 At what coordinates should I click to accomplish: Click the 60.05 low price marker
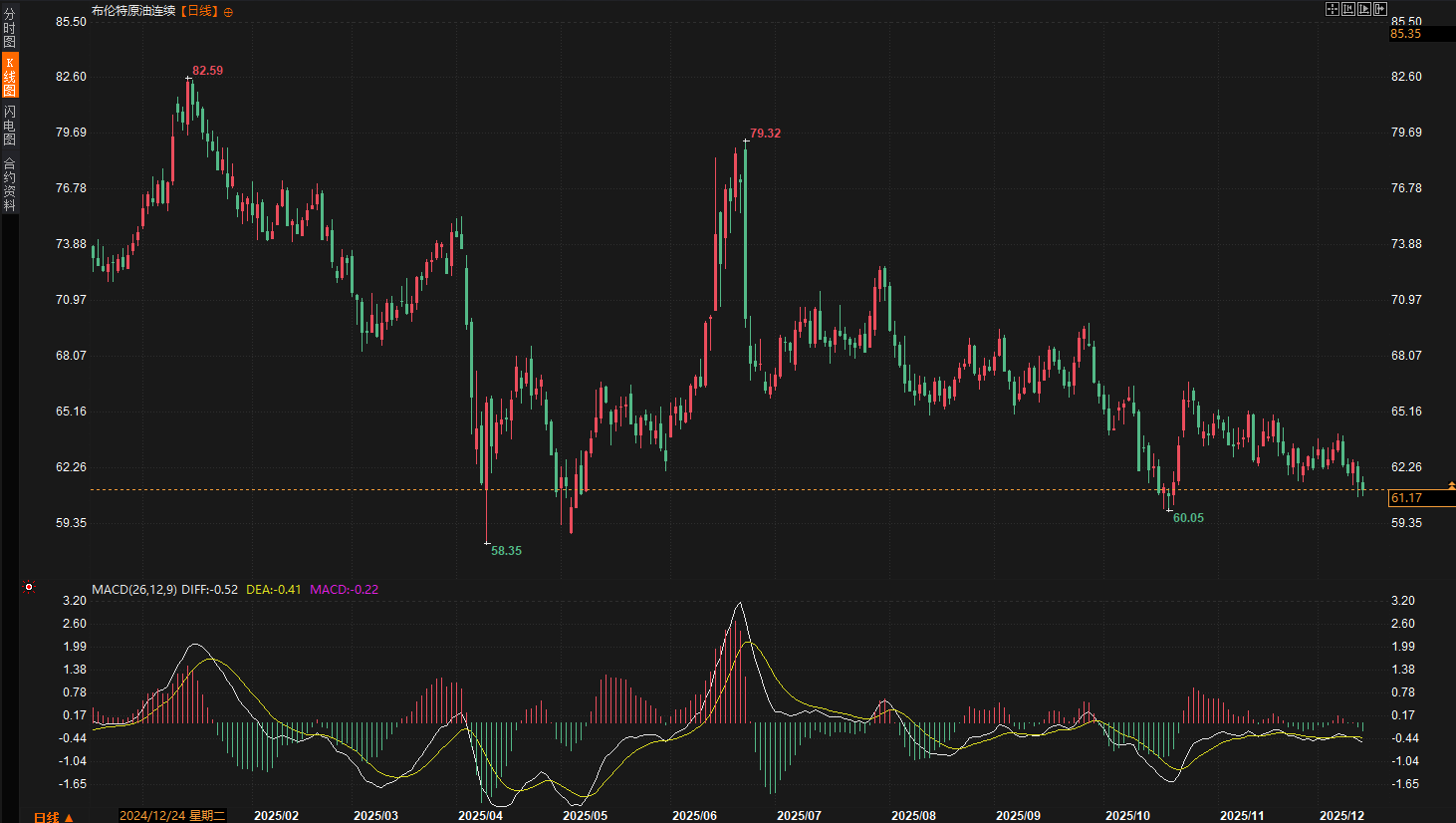coord(1189,518)
